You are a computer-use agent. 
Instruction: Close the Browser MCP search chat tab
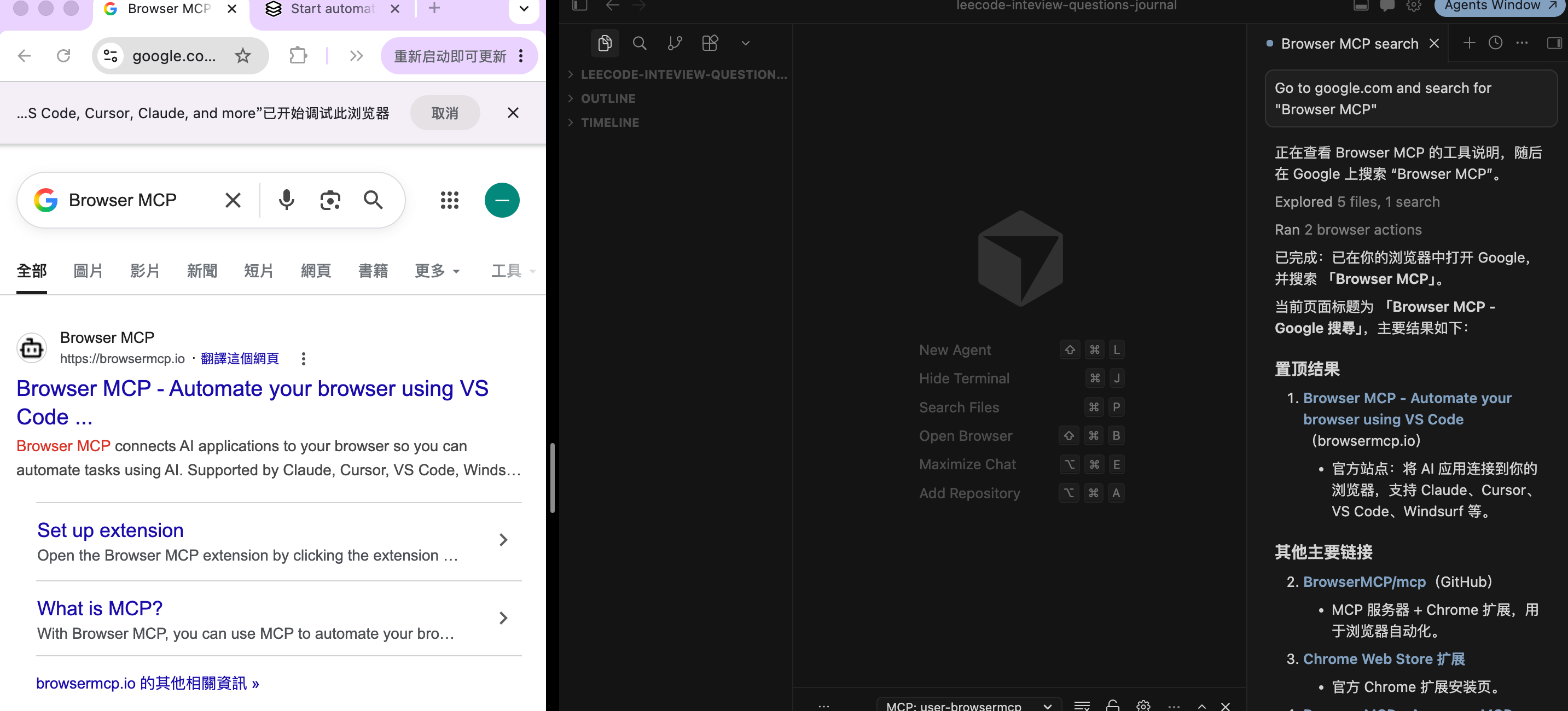pos(1434,43)
